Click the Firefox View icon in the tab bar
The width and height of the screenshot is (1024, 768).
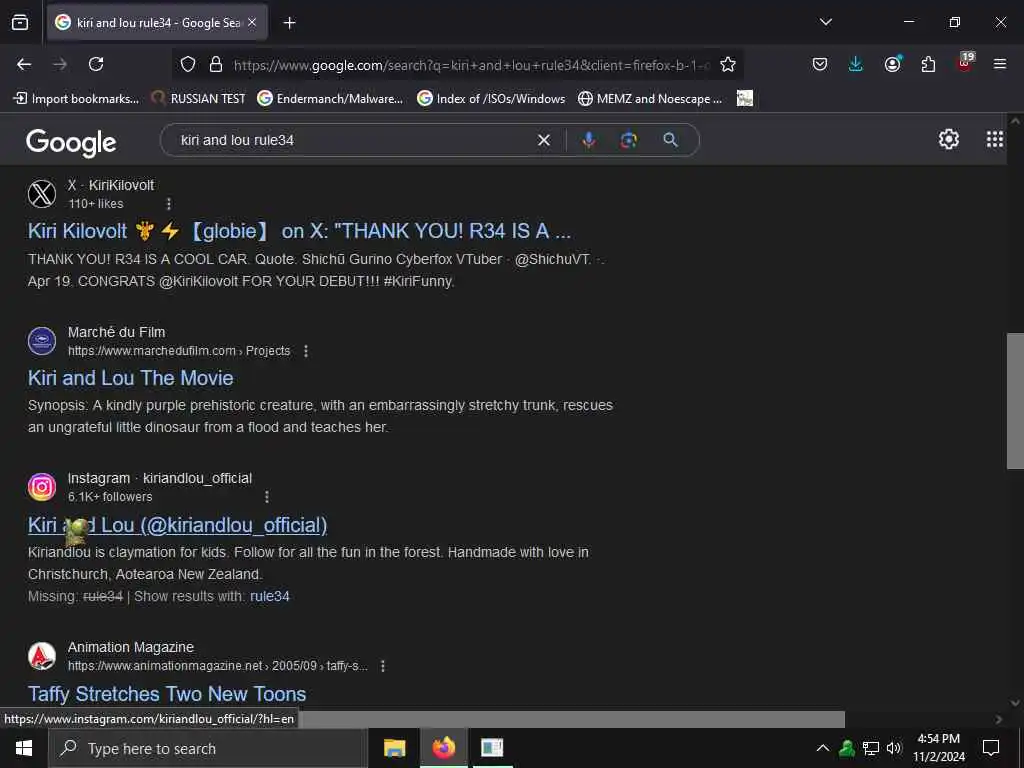[x=20, y=23]
